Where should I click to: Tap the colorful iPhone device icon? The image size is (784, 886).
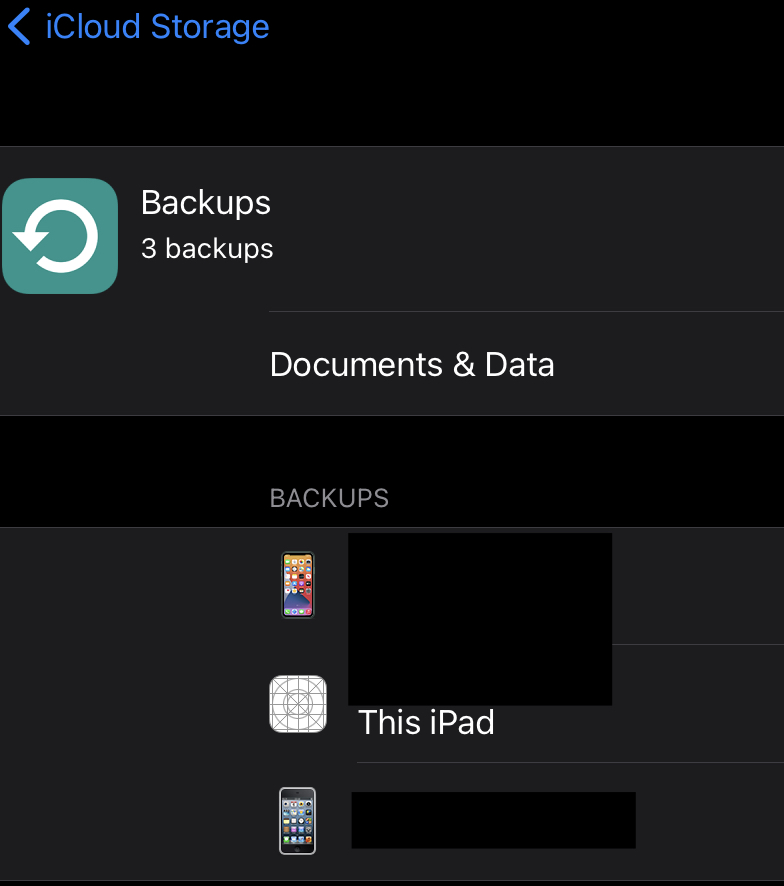(298, 585)
